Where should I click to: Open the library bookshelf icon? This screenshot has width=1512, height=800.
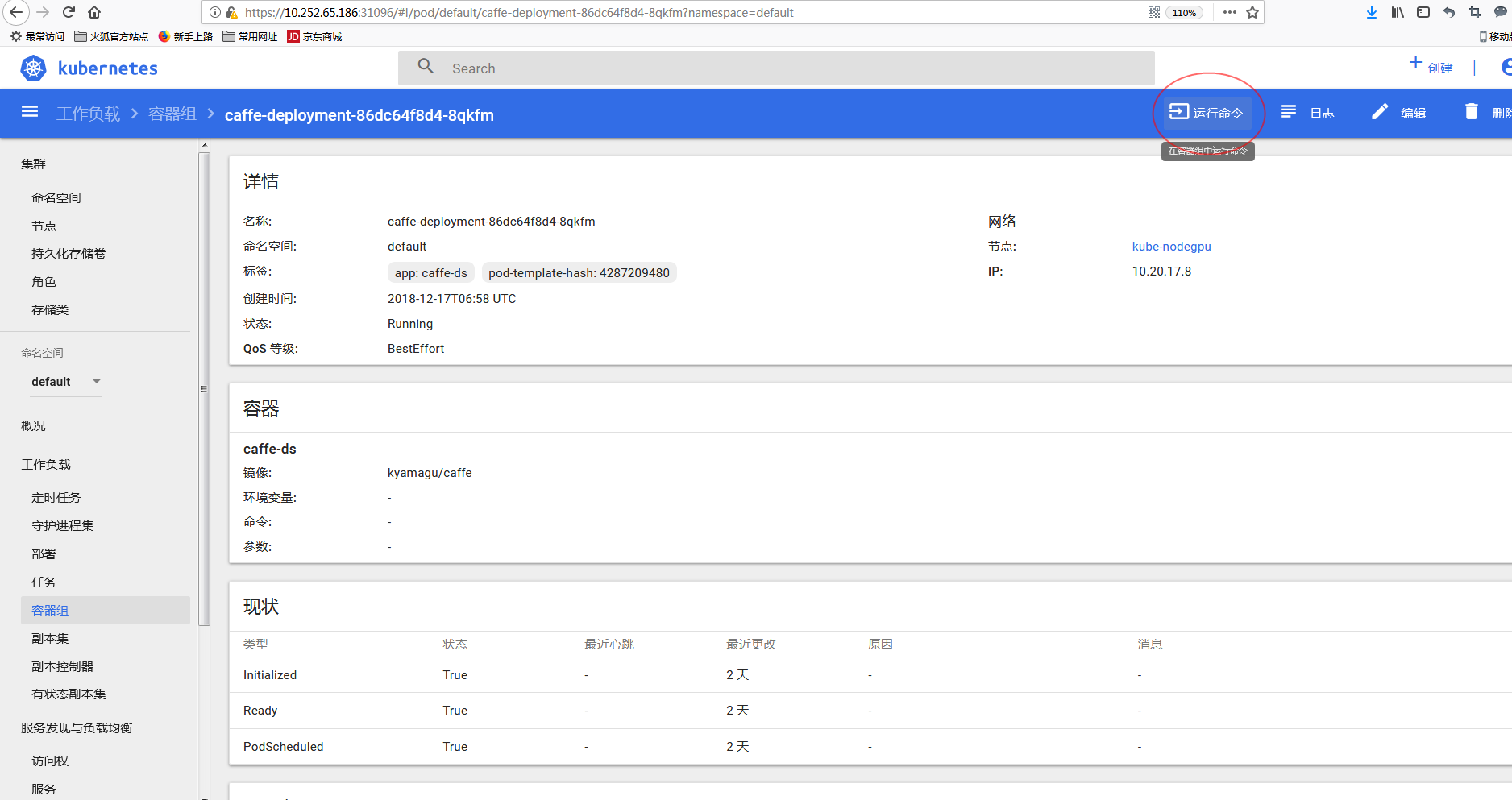point(1398,12)
